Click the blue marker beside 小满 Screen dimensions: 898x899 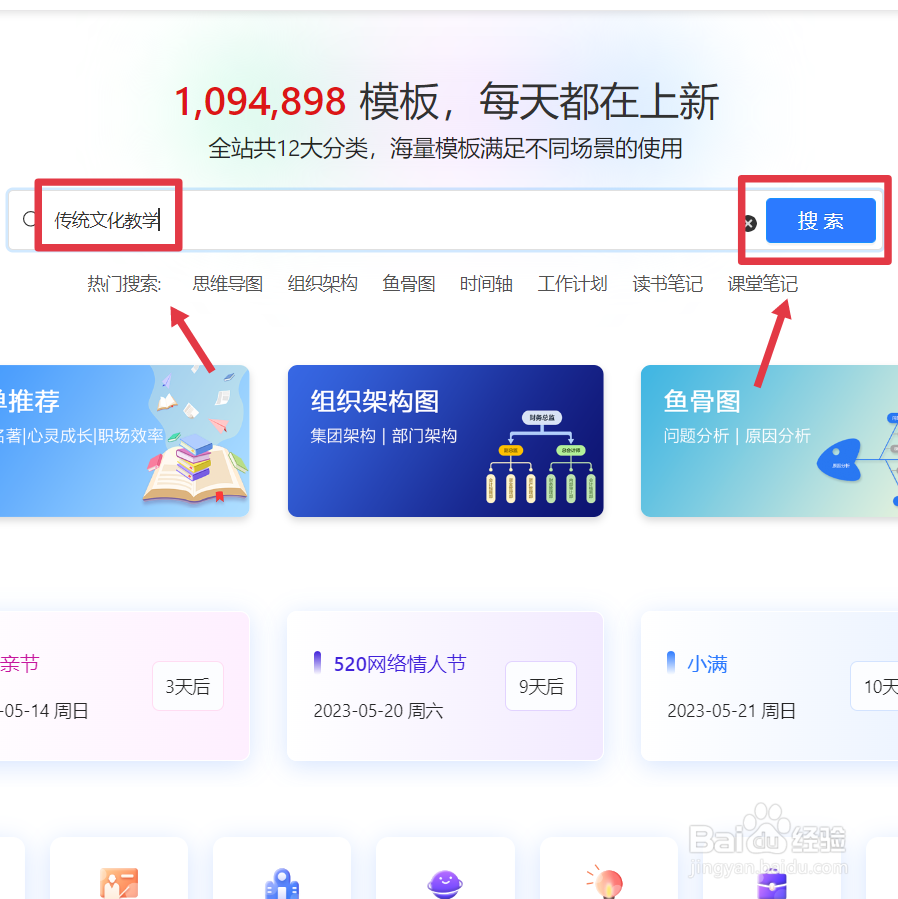[671, 662]
